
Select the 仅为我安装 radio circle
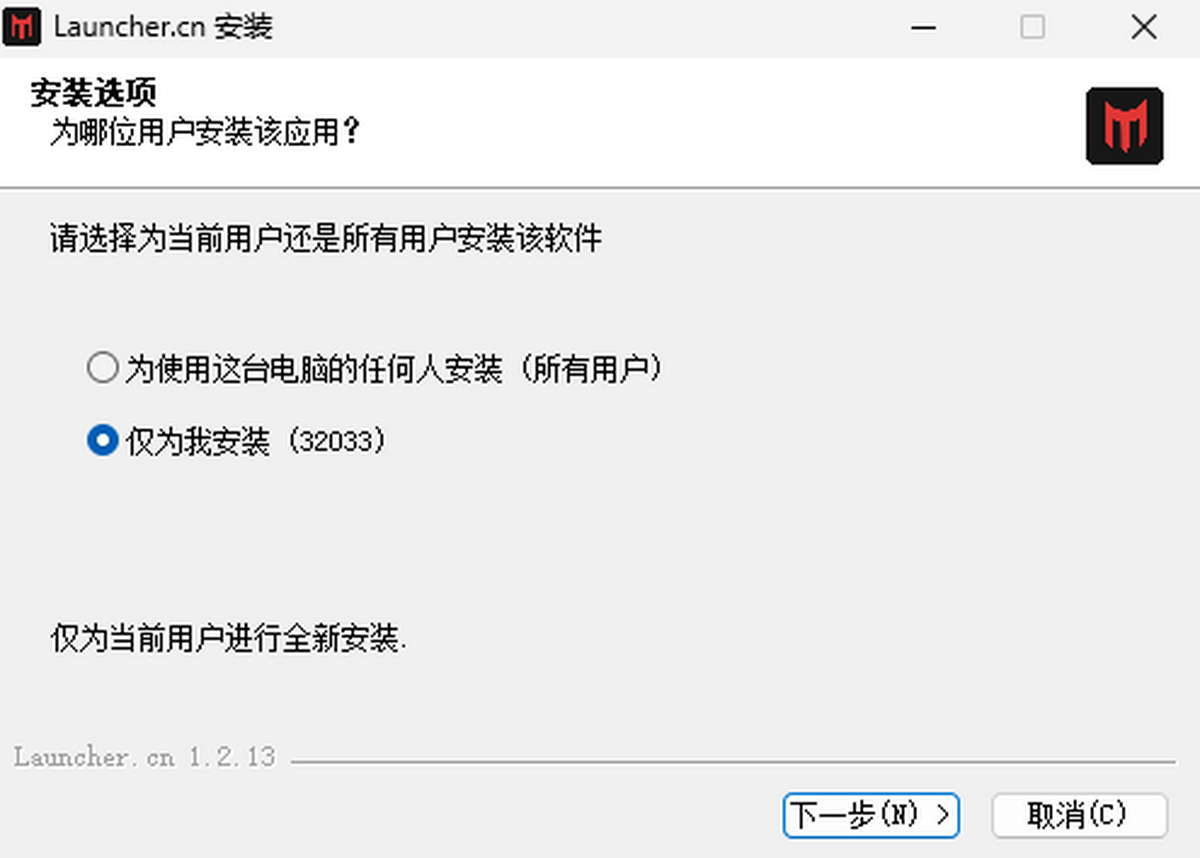pos(102,440)
